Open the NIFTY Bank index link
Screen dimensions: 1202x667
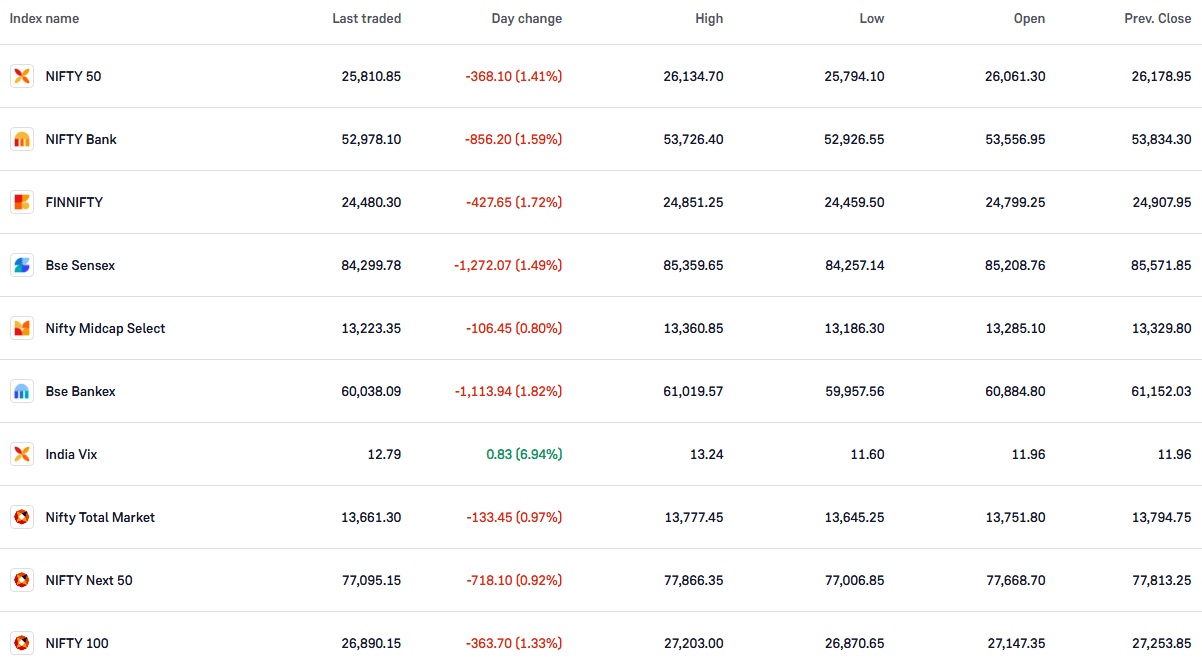coord(81,139)
